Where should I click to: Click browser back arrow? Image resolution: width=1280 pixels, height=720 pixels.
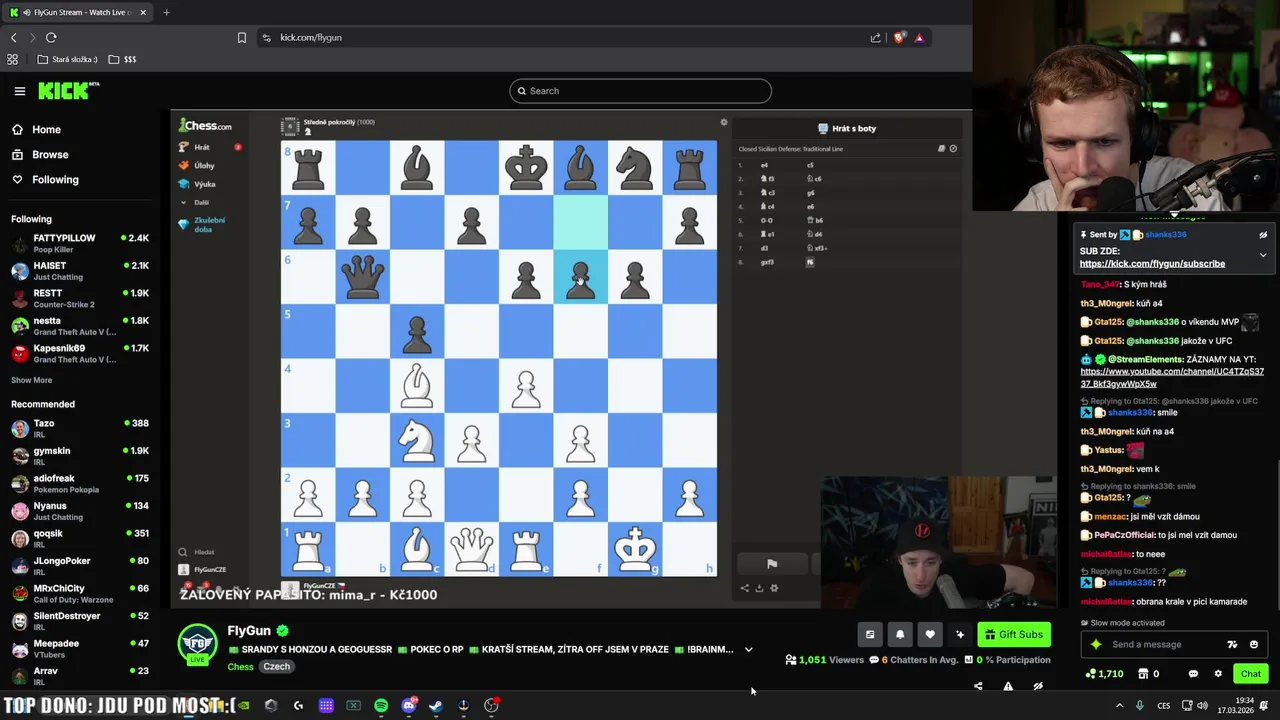click(x=14, y=37)
